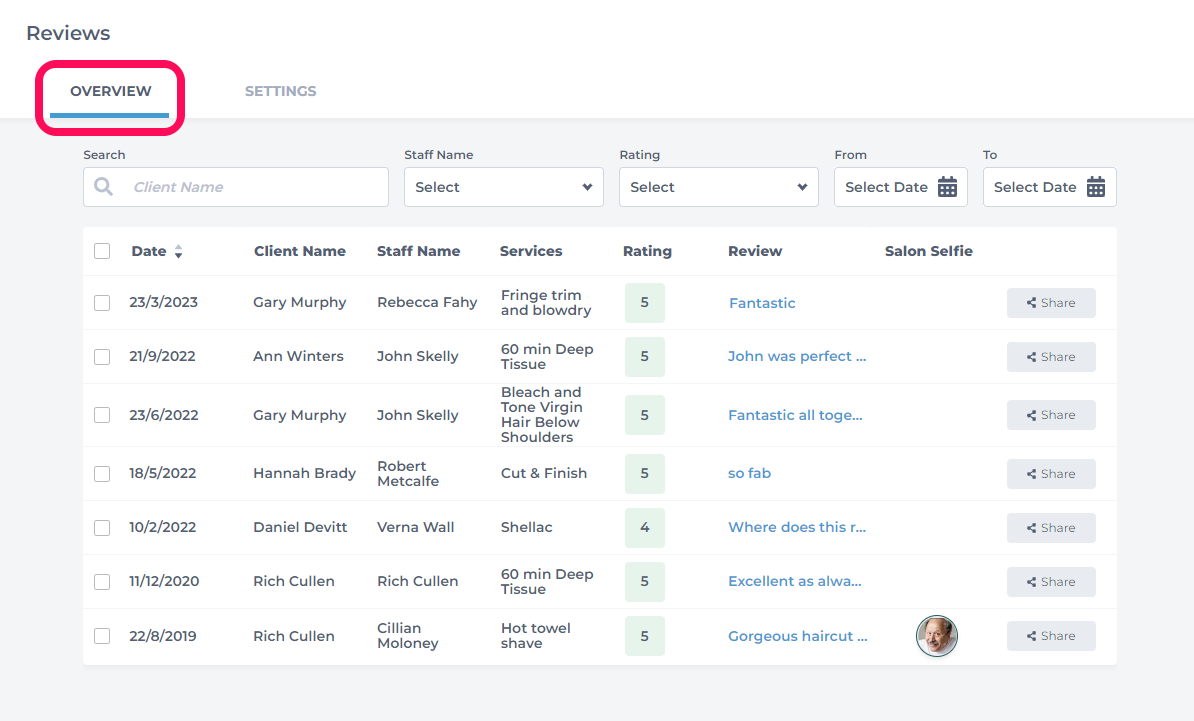Open the 'Where does this r...' review
The image size is (1194, 721).
coord(797,527)
